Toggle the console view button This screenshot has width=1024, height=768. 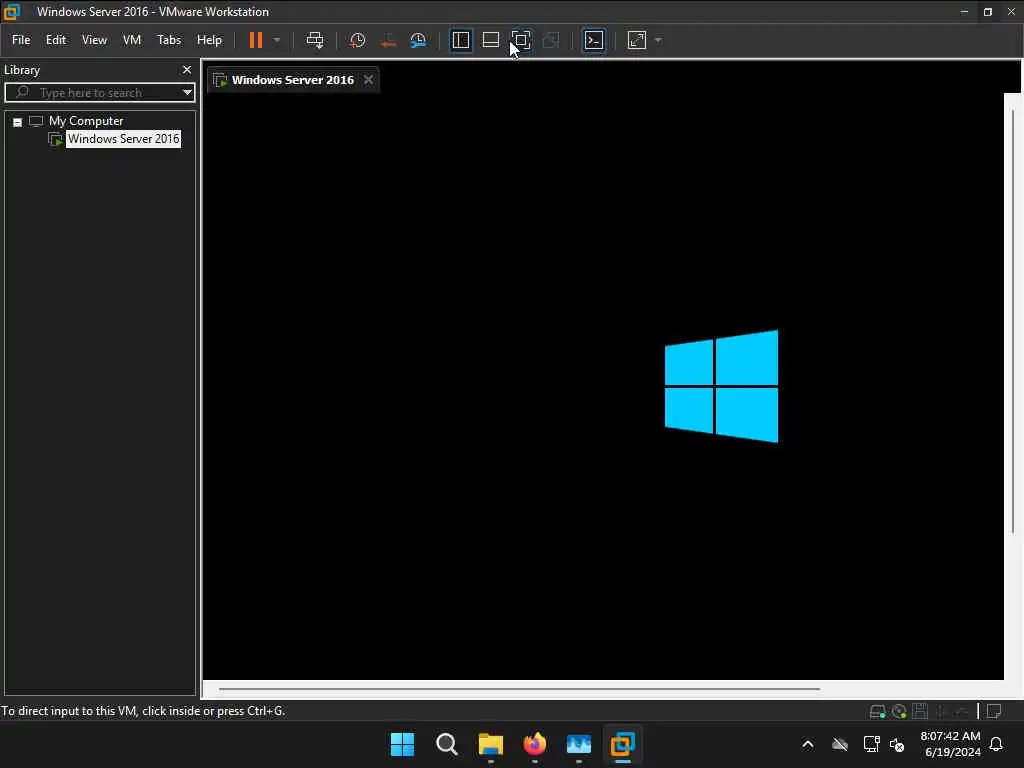(594, 40)
